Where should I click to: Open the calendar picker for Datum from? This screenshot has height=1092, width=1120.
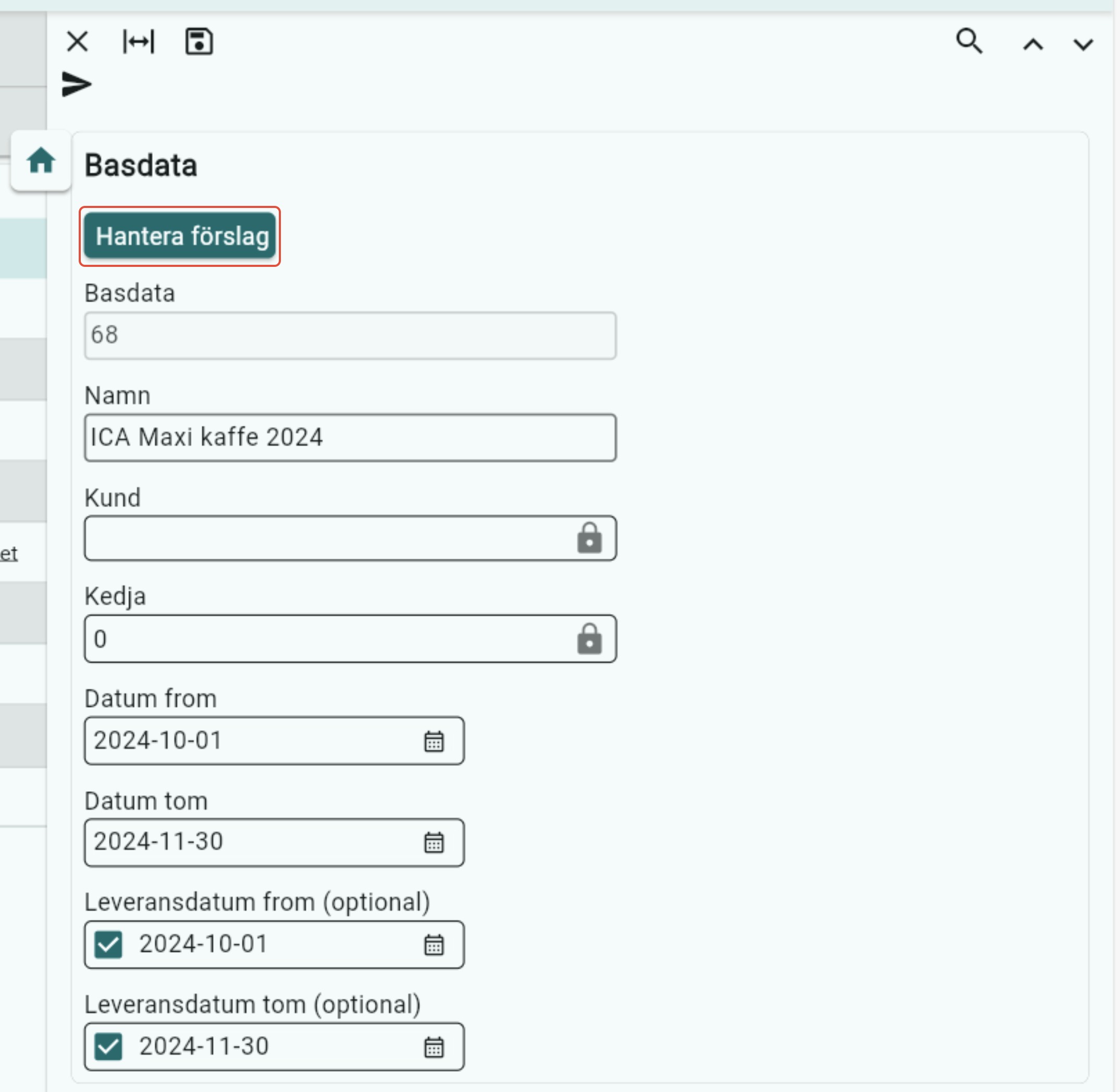pos(434,741)
